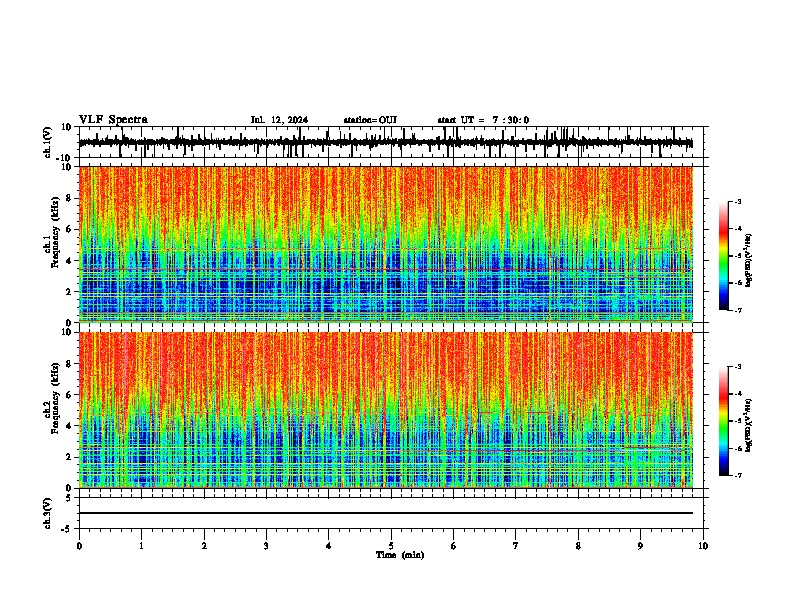Click the "8" kHz tick on ch.1 frequency axis
792x612 pixels.
[70, 198]
